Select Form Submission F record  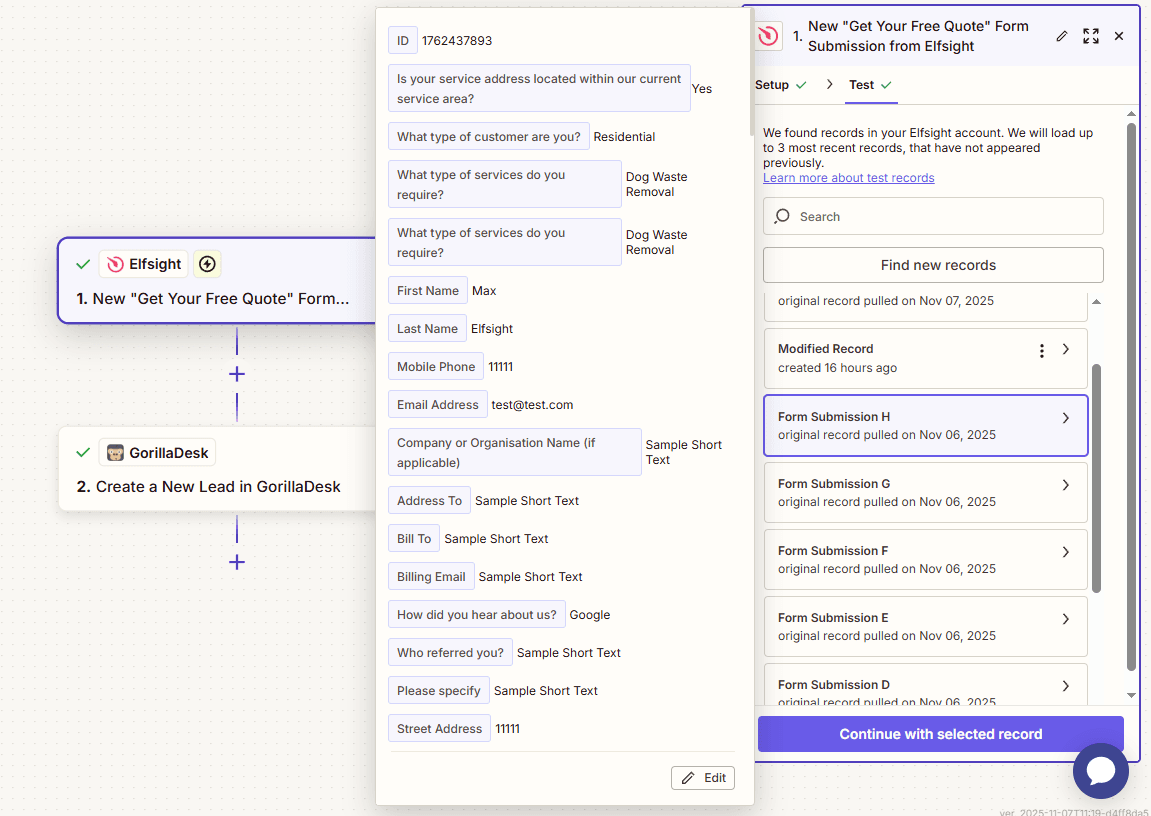point(926,559)
